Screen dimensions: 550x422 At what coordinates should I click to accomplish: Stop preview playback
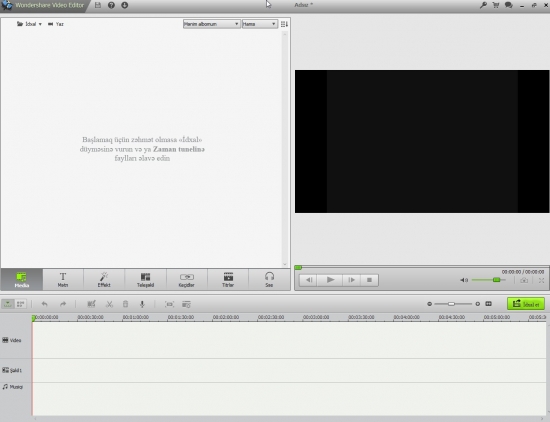point(369,280)
